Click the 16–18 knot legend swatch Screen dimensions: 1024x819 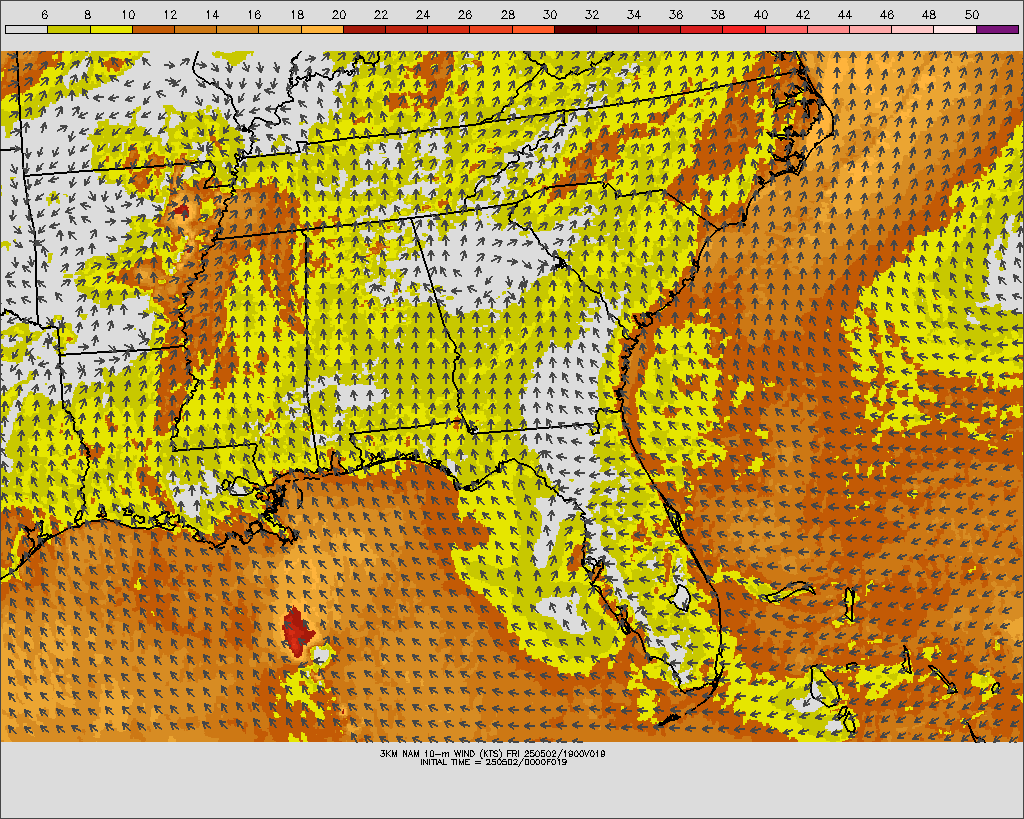point(280,29)
